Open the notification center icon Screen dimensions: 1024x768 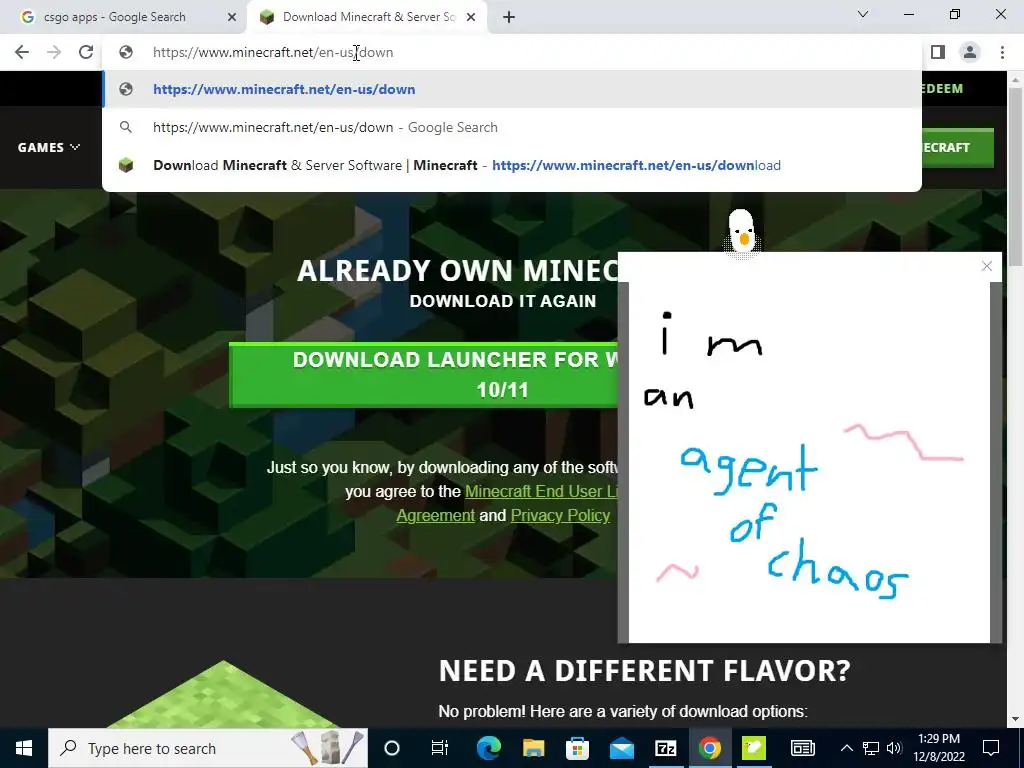(x=991, y=748)
